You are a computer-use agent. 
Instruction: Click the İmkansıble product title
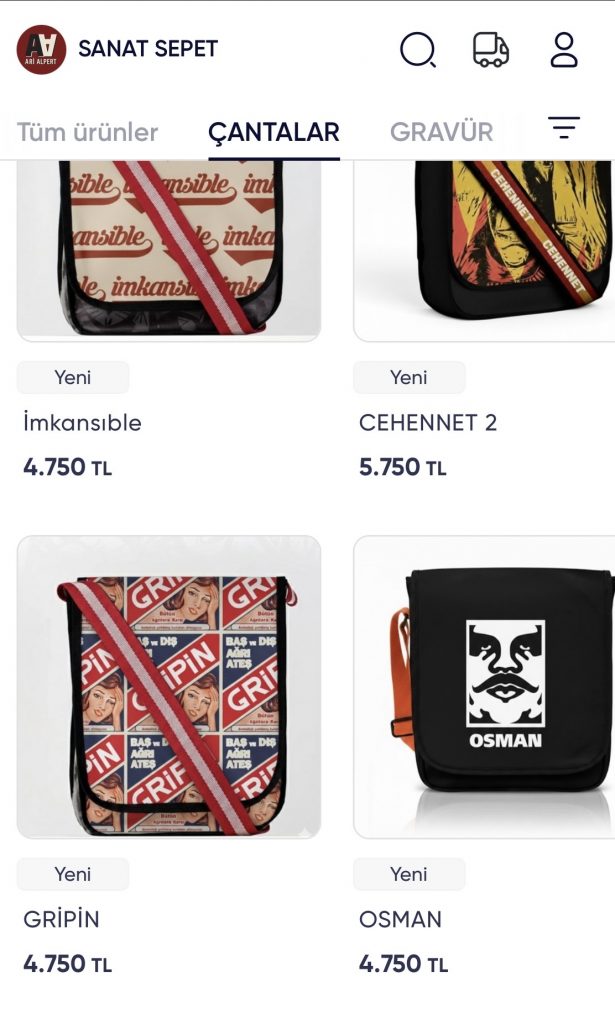pyautogui.click(x=82, y=423)
